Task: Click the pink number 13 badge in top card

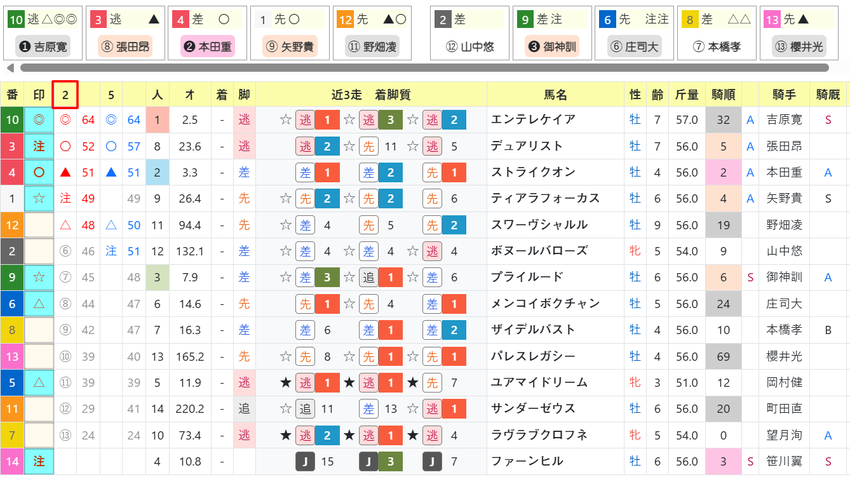Action: (772, 20)
